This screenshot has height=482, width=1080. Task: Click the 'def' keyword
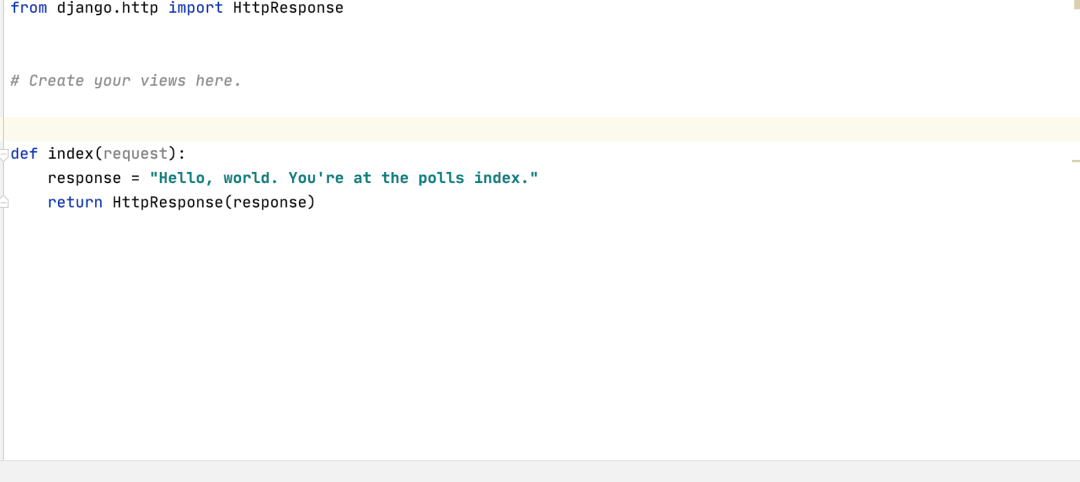click(24, 154)
